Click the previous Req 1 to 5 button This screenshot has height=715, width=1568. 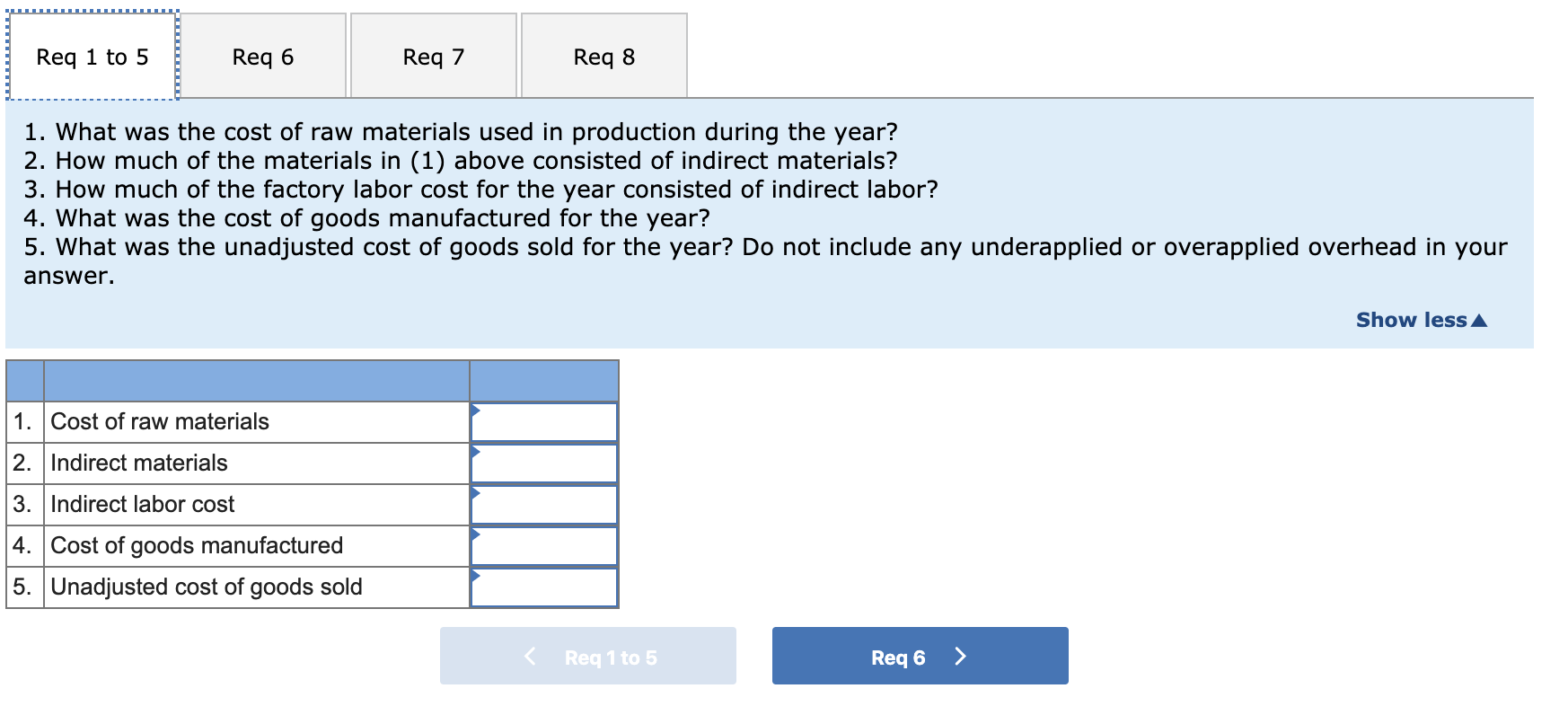[588, 656]
